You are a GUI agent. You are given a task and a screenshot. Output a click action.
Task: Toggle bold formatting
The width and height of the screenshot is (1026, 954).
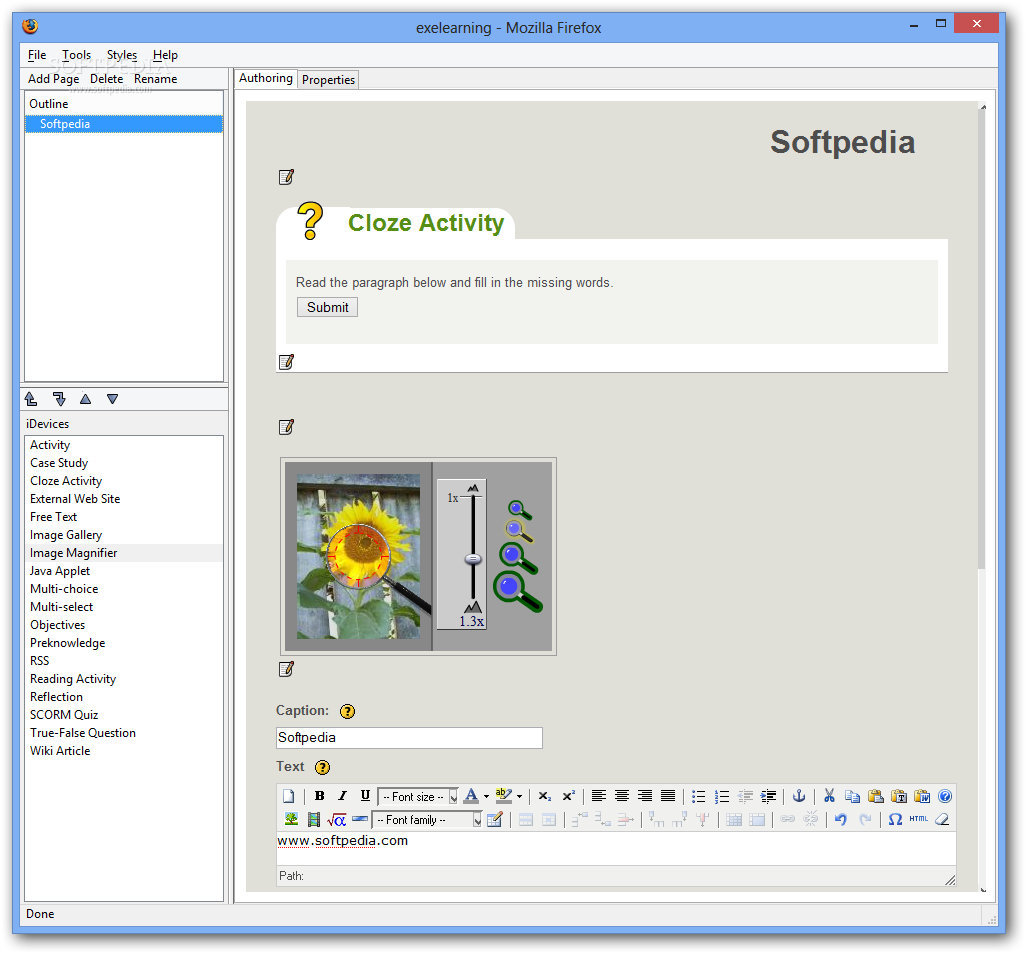tap(319, 796)
